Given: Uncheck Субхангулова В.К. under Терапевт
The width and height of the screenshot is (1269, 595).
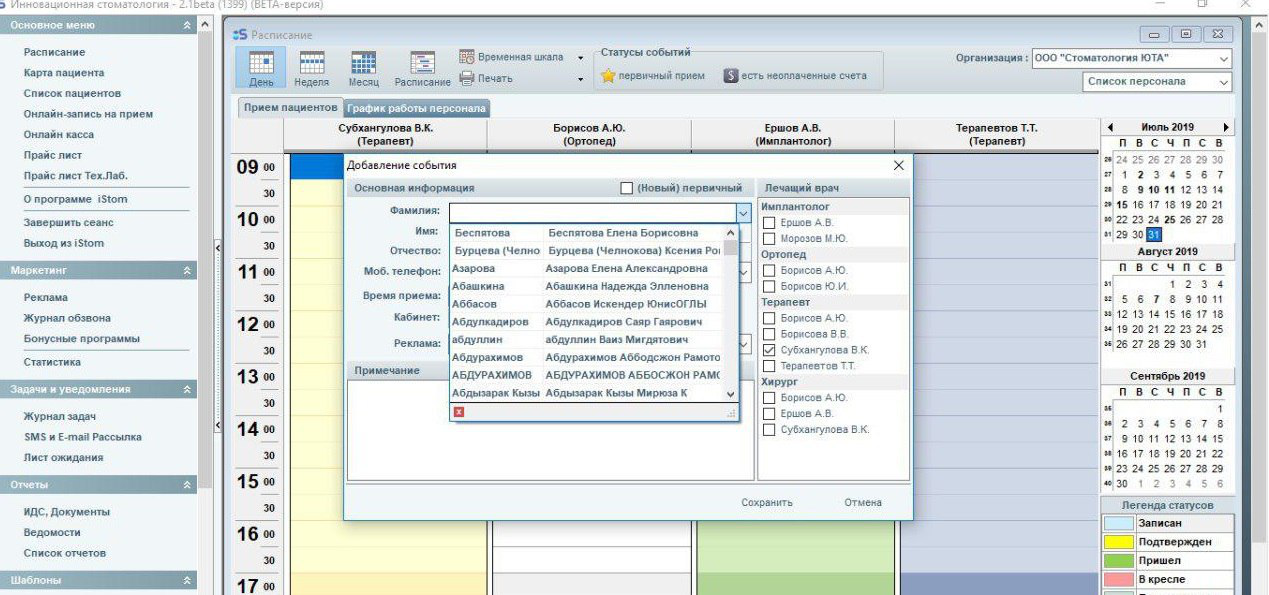Looking at the screenshot, I should coord(769,350).
